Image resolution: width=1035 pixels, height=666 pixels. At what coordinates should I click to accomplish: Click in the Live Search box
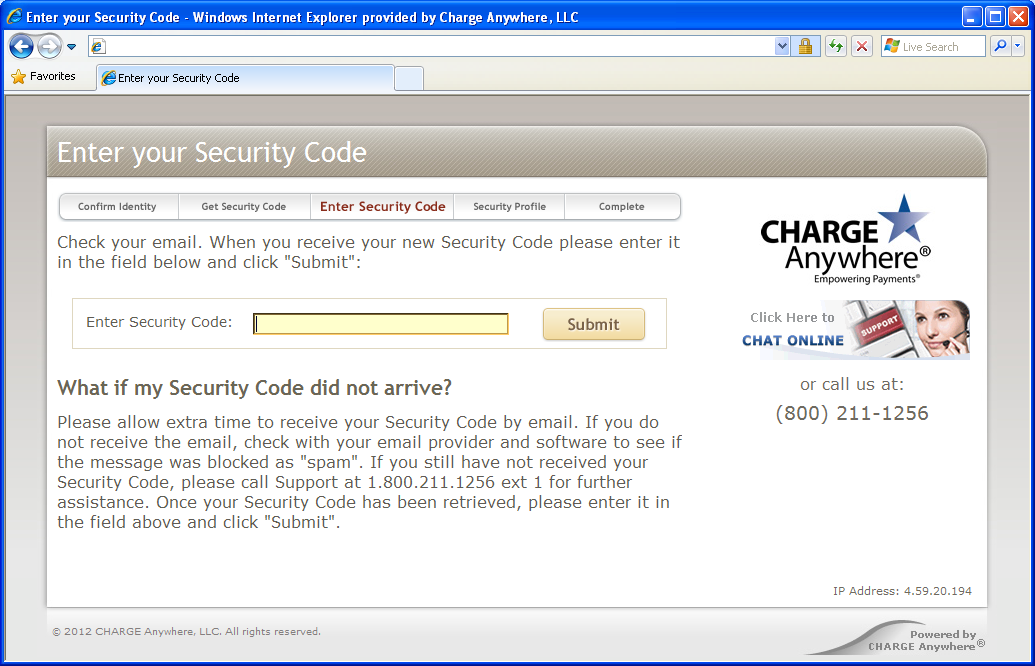(940, 47)
